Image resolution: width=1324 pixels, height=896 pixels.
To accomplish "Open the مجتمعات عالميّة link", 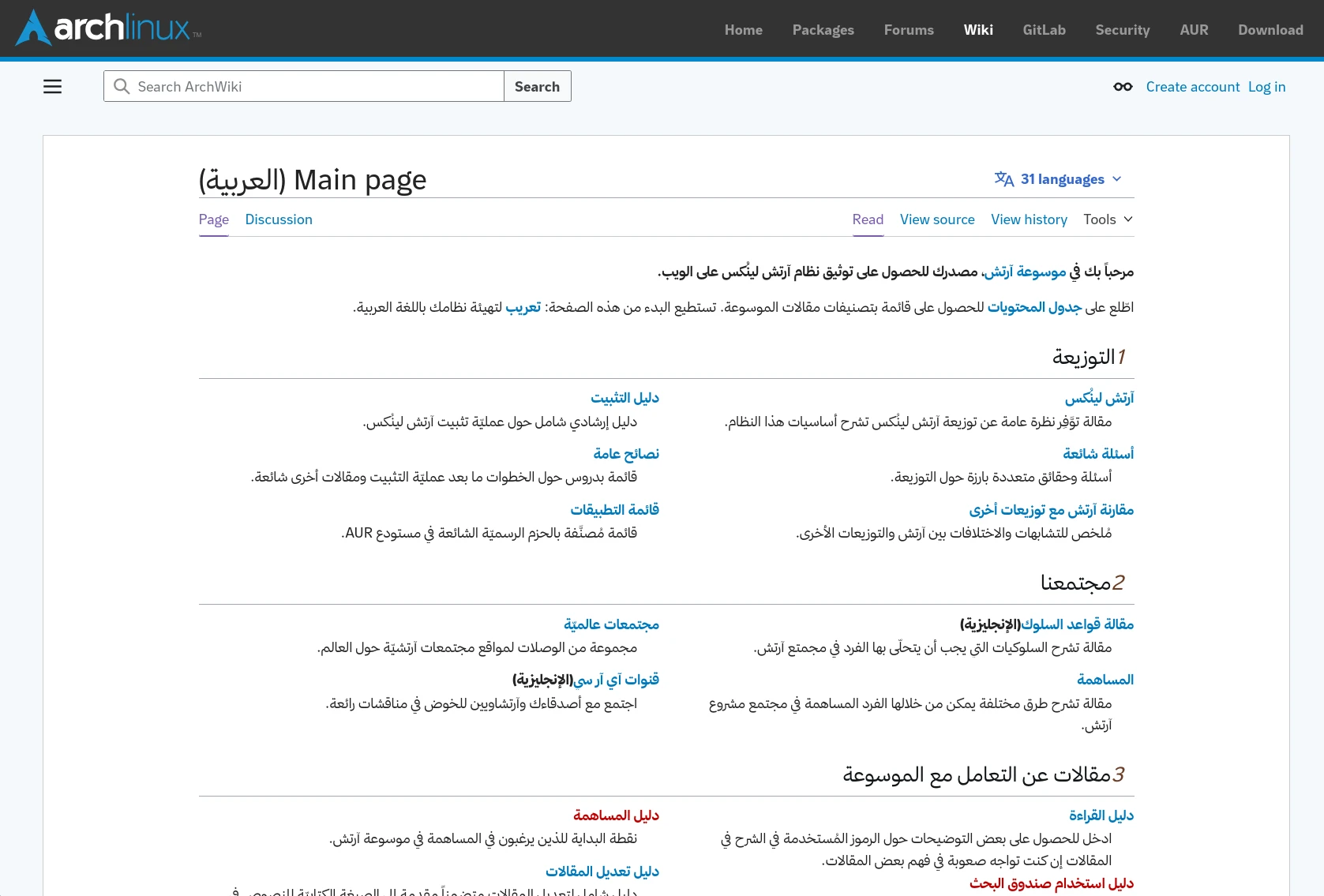I will click(x=611, y=624).
